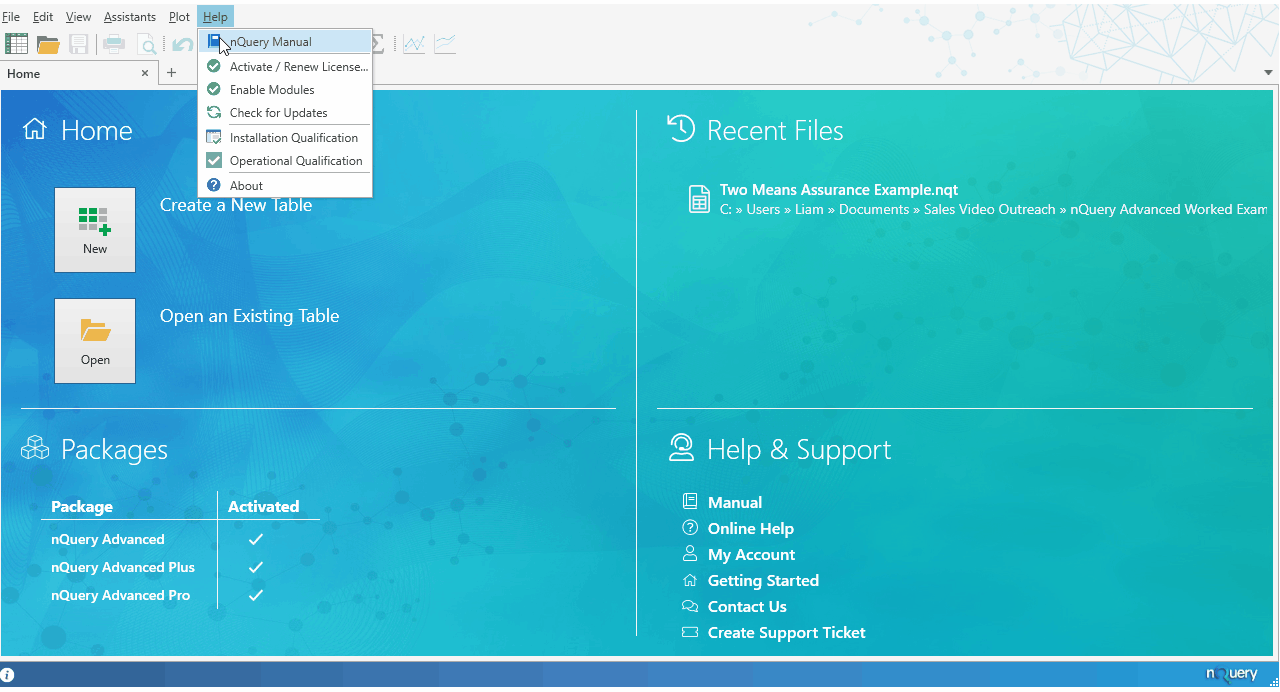This screenshot has height=692, width=1280.
Task: Click the "Open an Existing Table" text
Action: pyautogui.click(x=250, y=316)
